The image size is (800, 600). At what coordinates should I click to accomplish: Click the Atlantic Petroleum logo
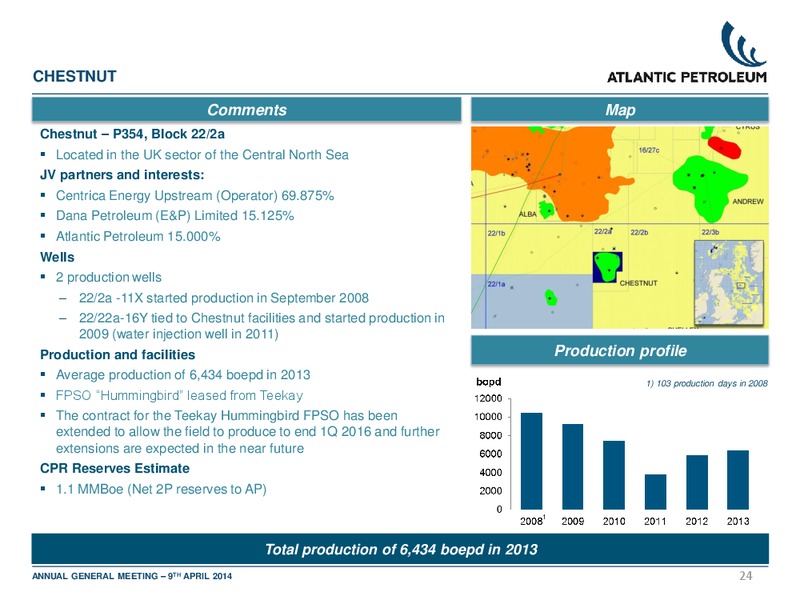click(x=687, y=52)
